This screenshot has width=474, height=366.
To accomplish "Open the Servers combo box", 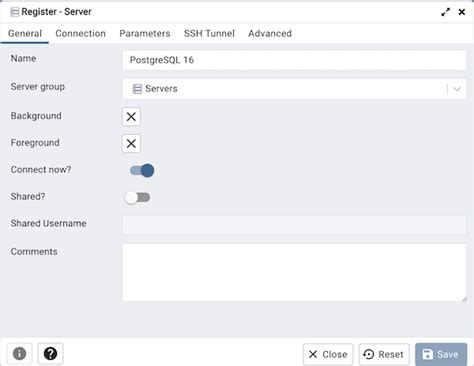I will click(x=294, y=89).
